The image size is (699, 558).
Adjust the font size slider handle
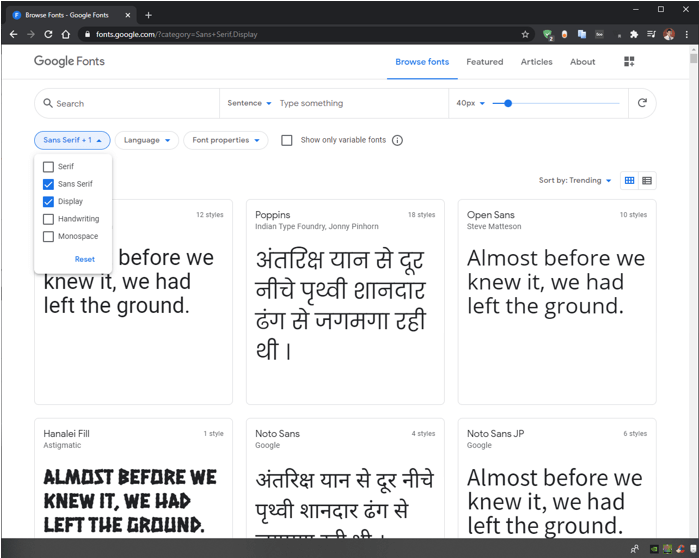tap(508, 103)
